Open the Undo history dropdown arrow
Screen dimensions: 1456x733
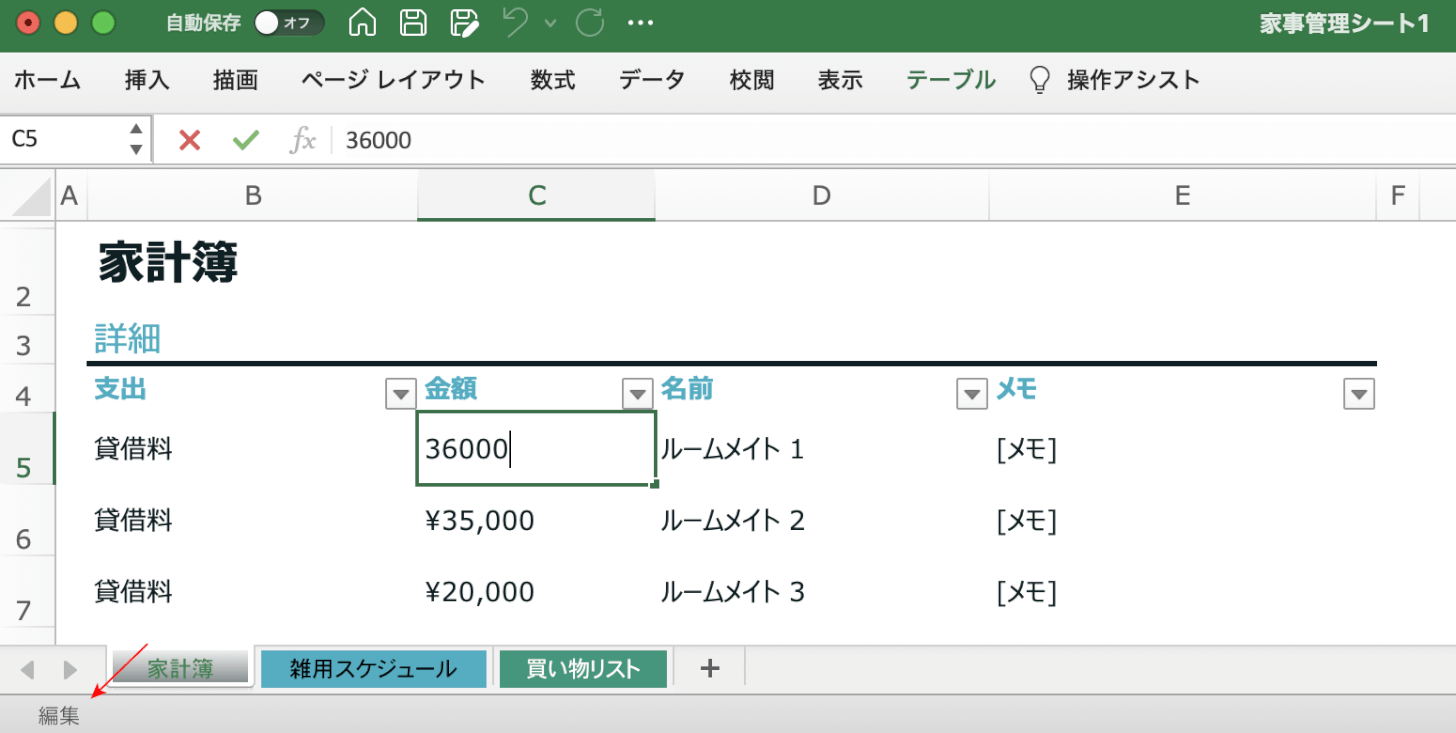(549, 23)
